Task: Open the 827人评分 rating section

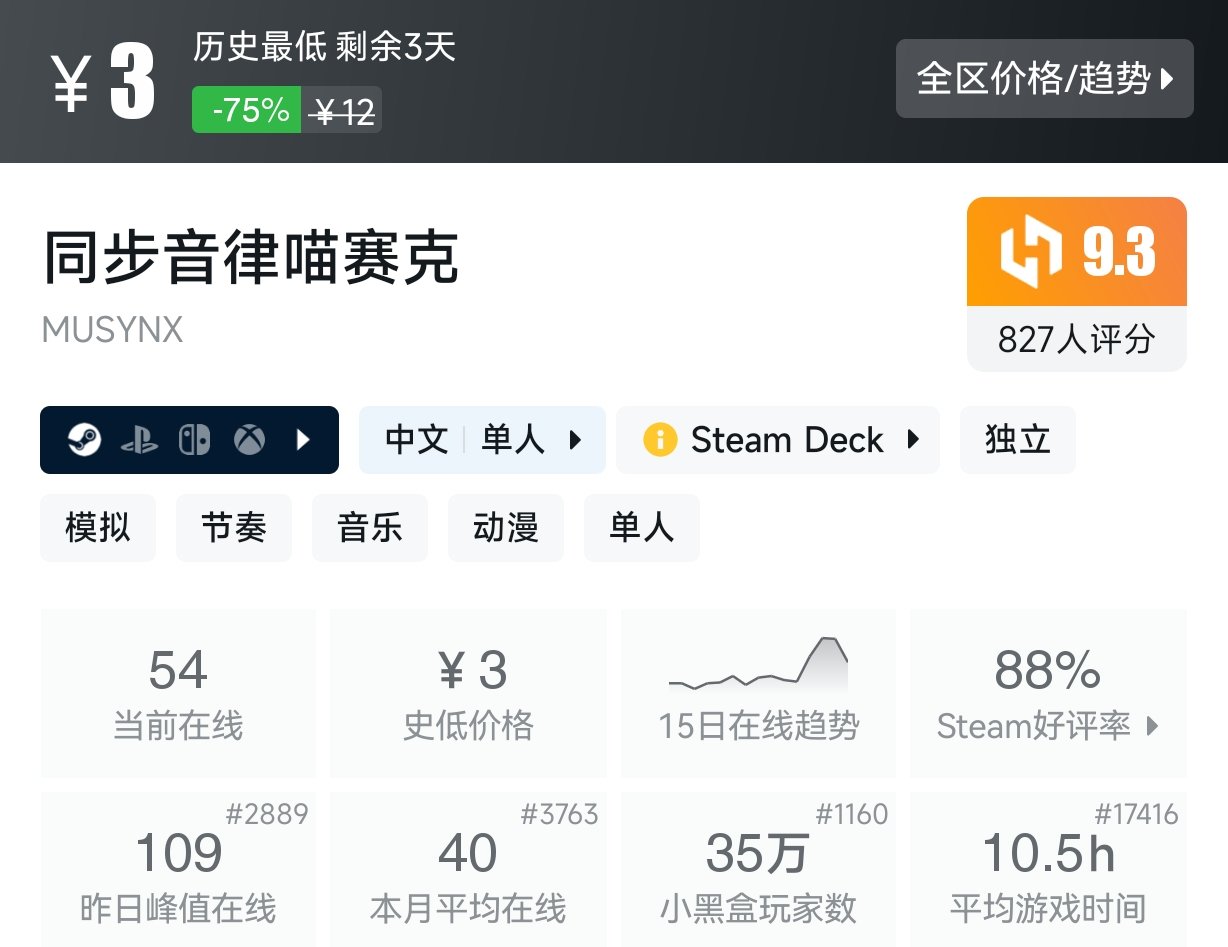Action: point(1076,340)
